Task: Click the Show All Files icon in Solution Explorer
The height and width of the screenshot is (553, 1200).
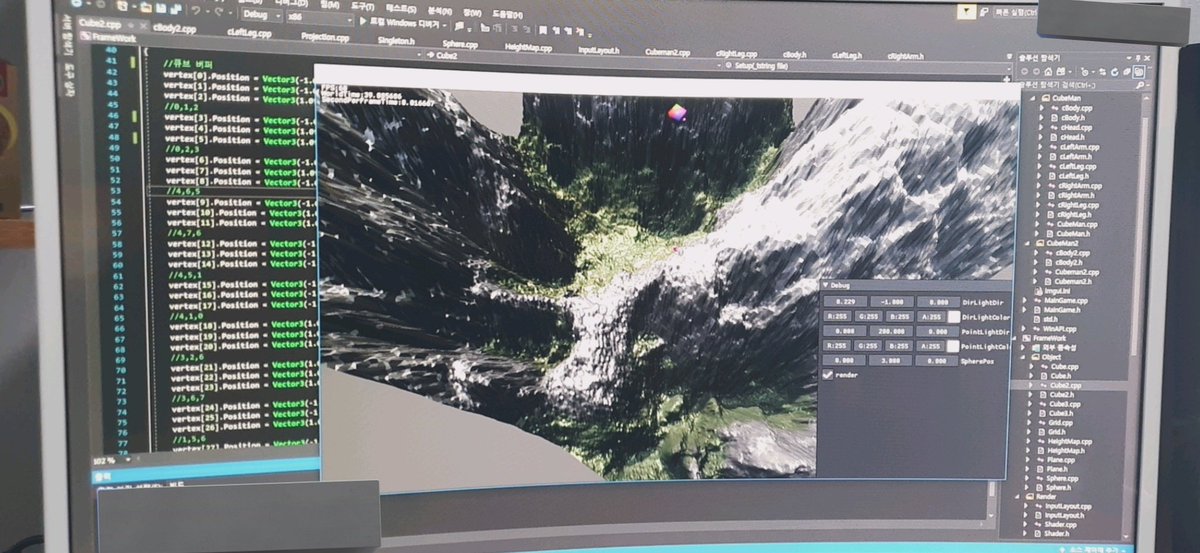Action: [1139, 72]
